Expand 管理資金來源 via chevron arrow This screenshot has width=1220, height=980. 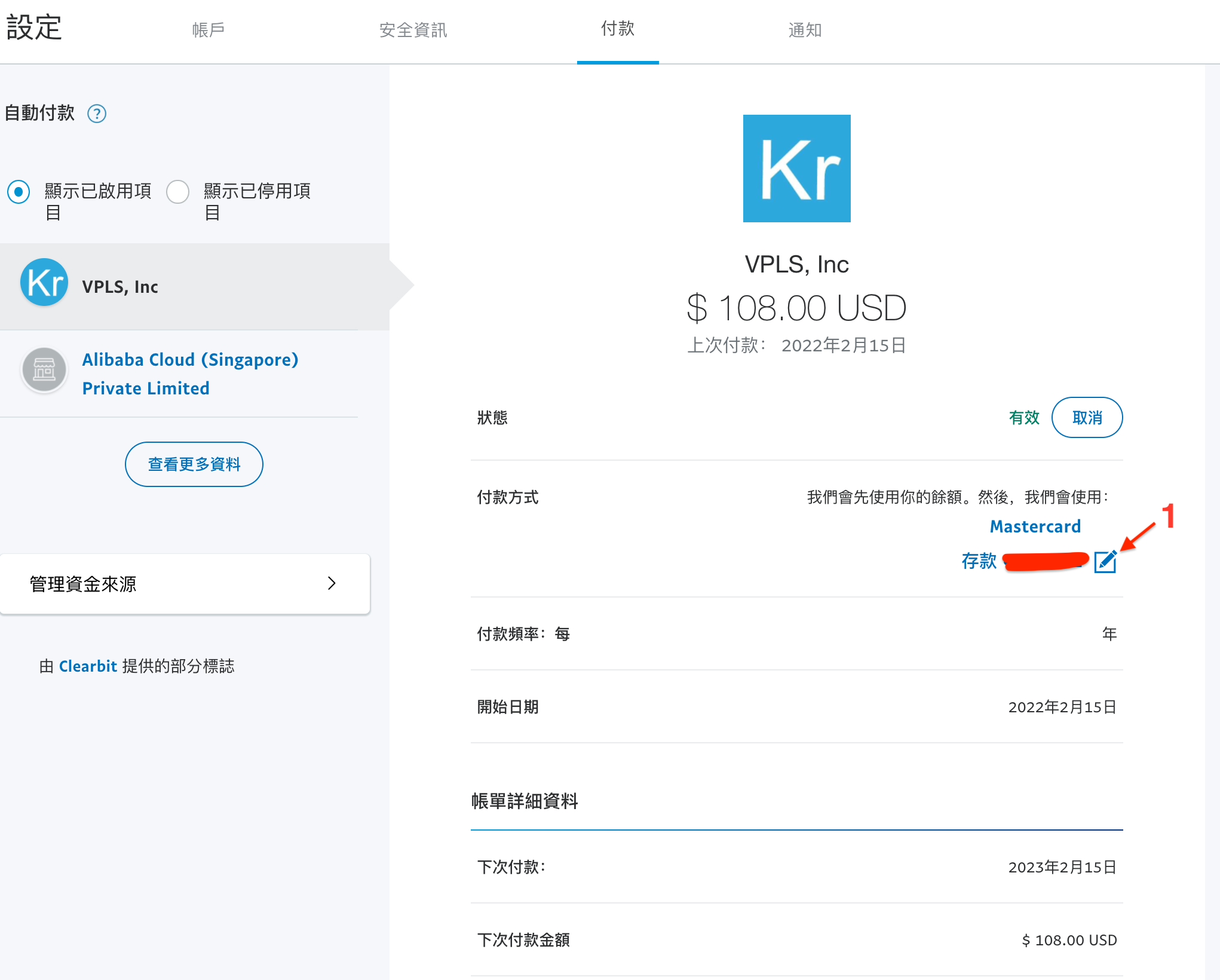tap(332, 583)
